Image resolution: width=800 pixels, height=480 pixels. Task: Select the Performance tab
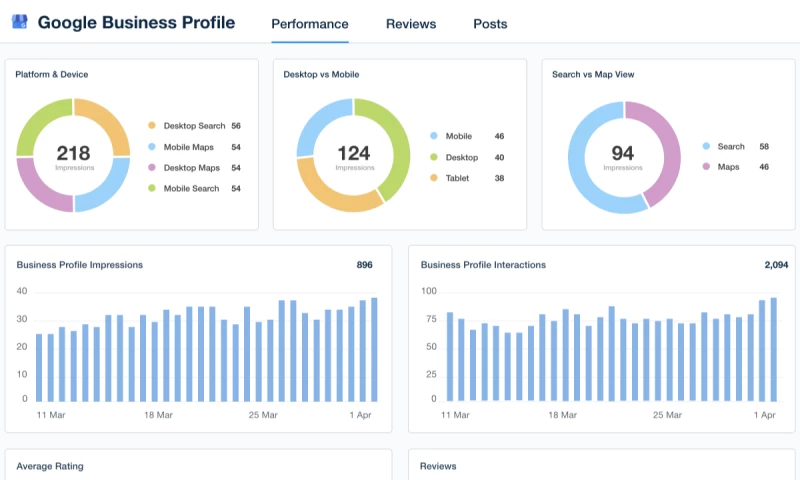pos(310,24)
